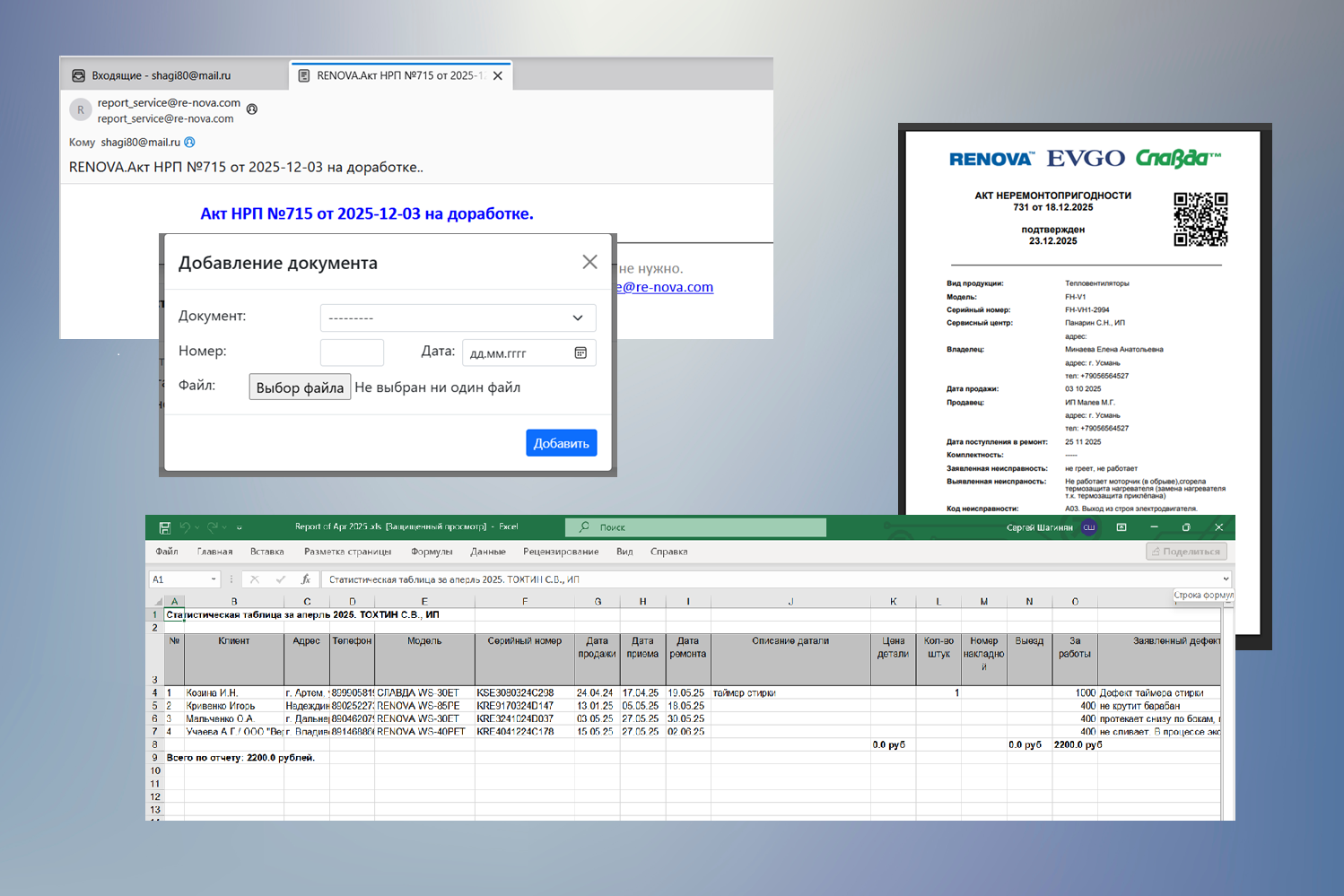1344x896 pixels.
Task: Open the re-nova.com email link
Action: coord(665,287)
